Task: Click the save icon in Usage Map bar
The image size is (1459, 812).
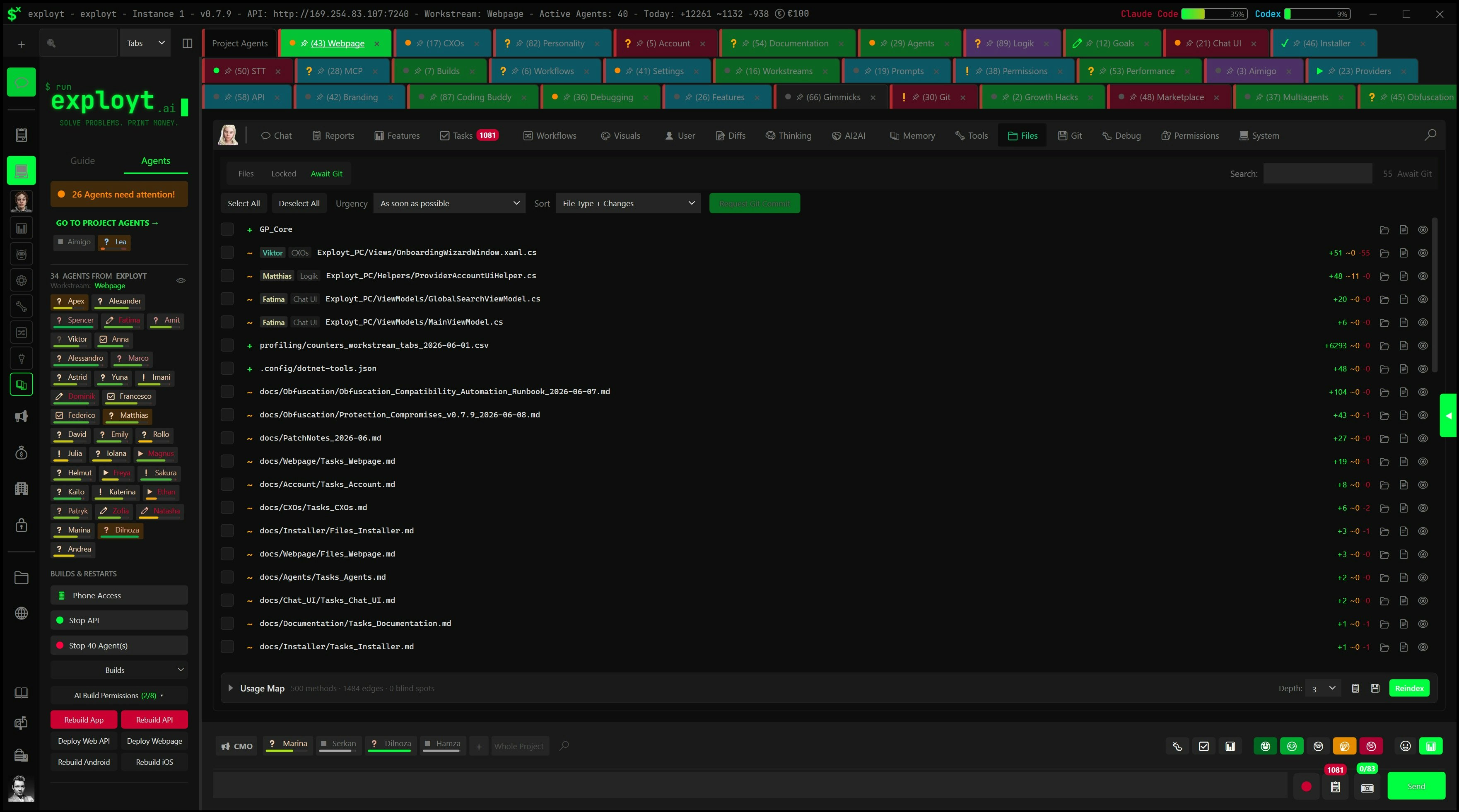Action: tap(1375, 689)
